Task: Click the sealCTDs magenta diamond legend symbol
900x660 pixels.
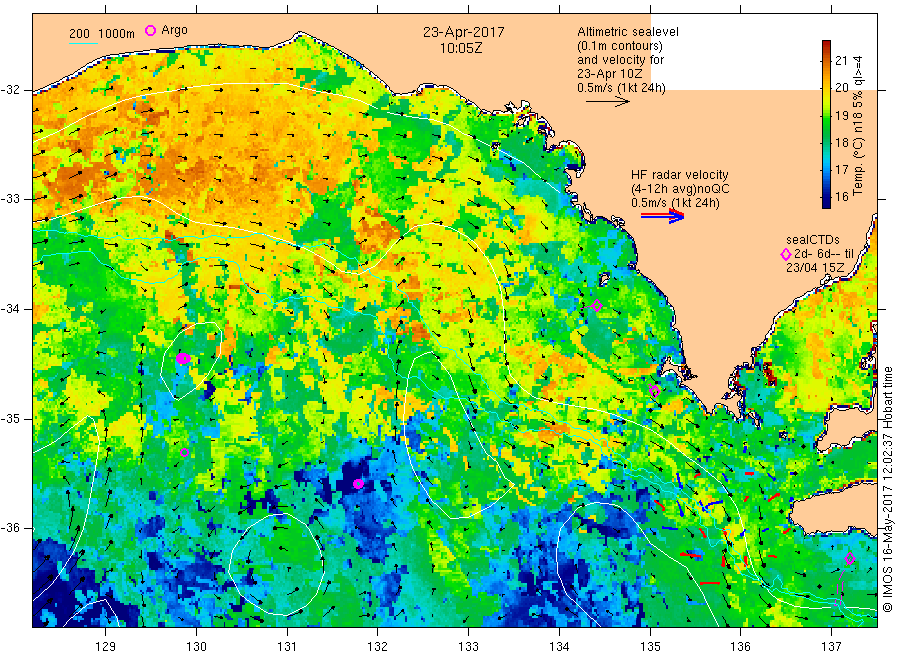Action: click(786, 254)
